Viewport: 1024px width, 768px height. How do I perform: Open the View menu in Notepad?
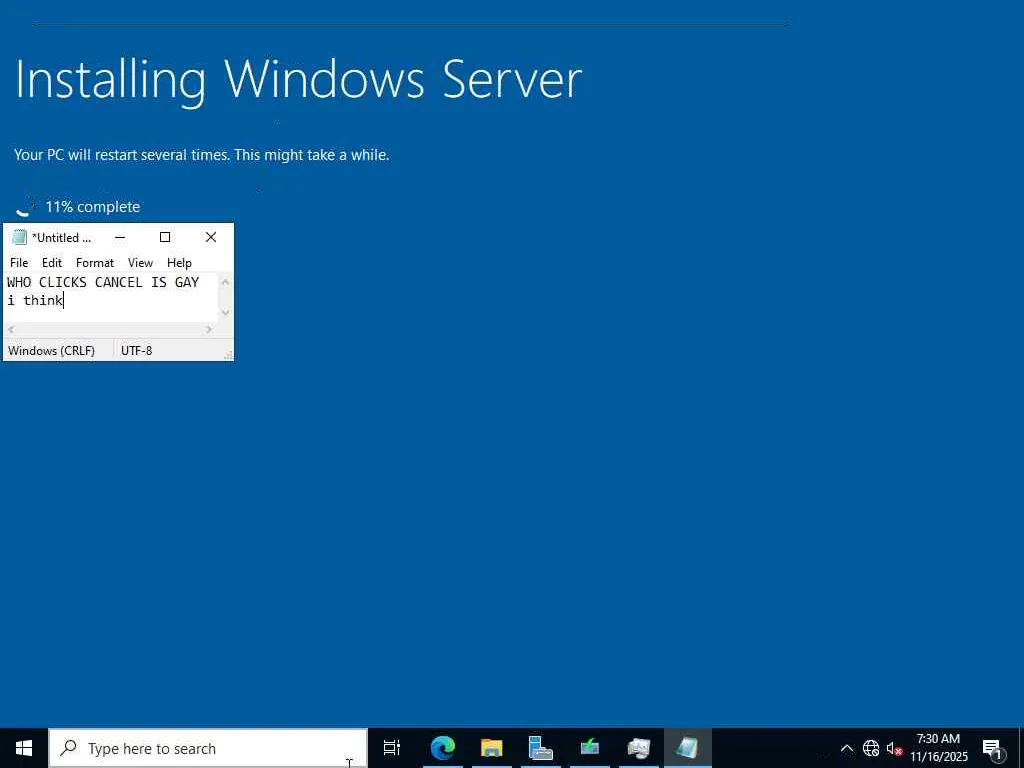140,263
